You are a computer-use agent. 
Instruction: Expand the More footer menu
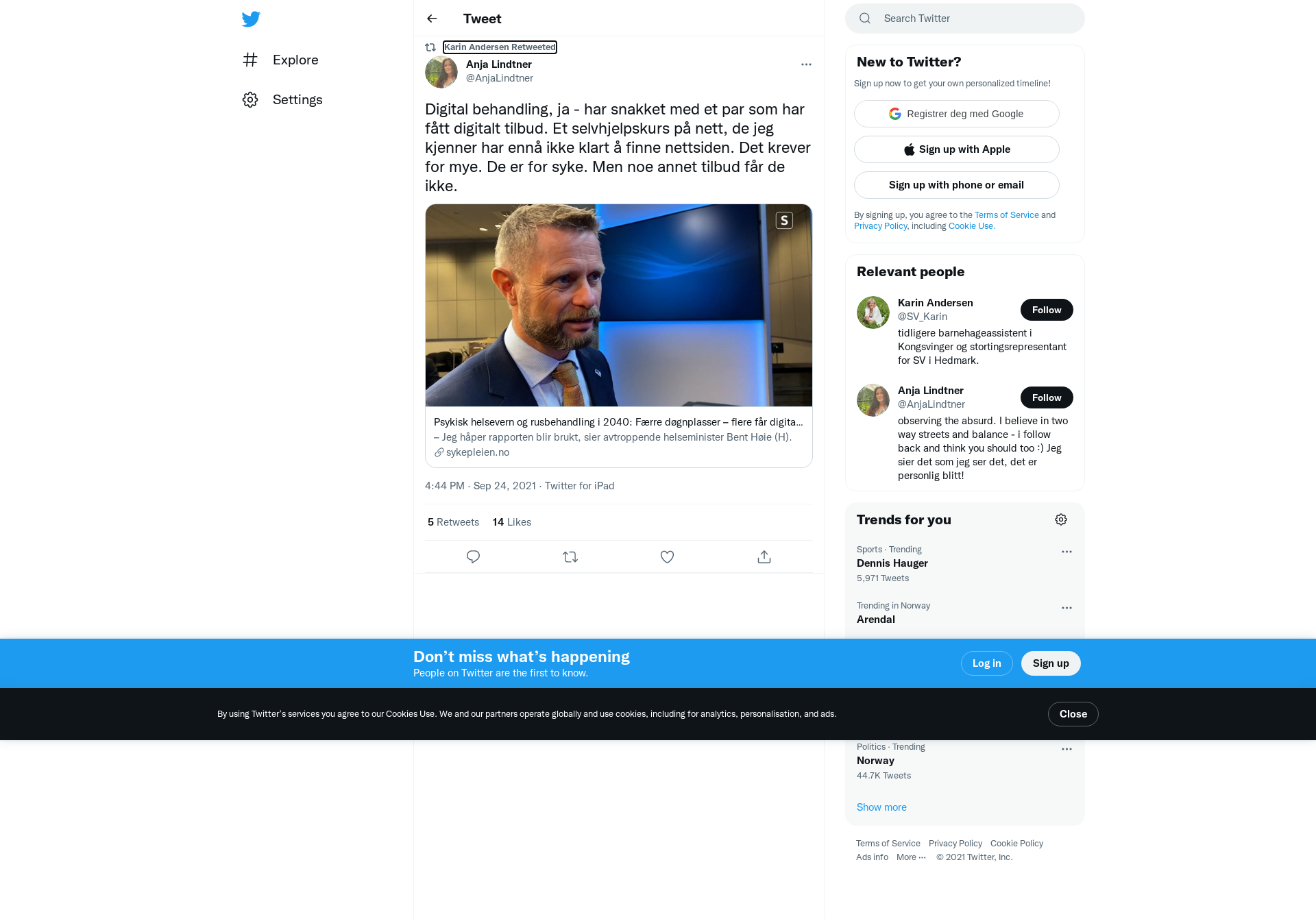pos(911,857)
